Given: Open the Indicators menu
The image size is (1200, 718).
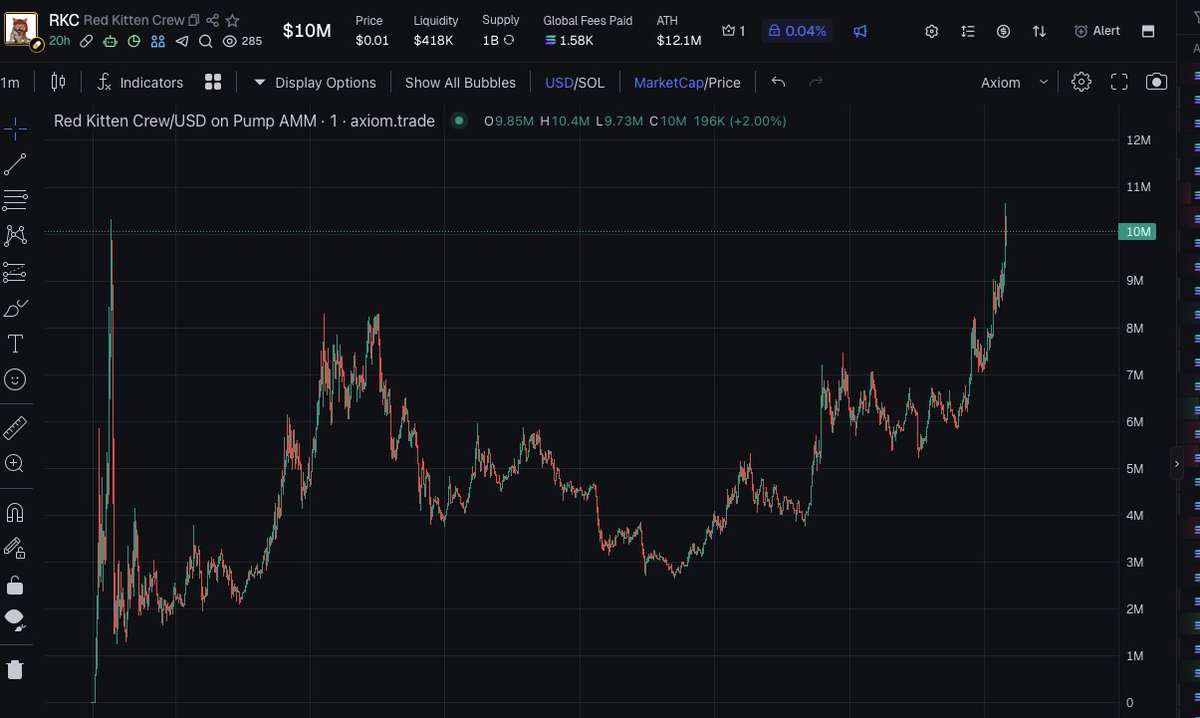Looking at the screenshot, I should coord(140,82).
